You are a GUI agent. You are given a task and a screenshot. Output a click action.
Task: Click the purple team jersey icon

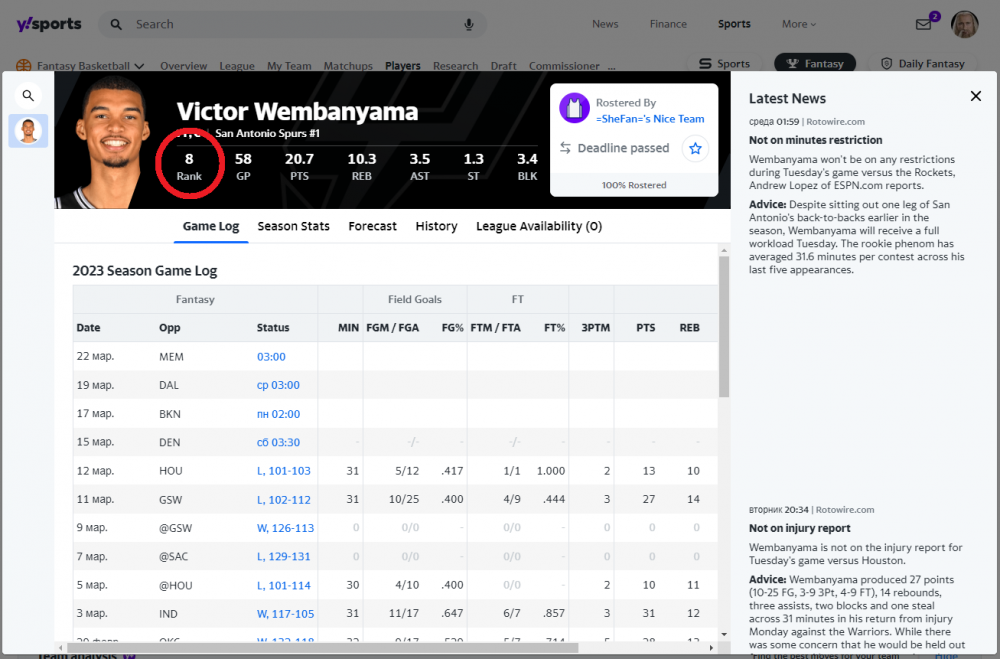(x=574, y=108)
